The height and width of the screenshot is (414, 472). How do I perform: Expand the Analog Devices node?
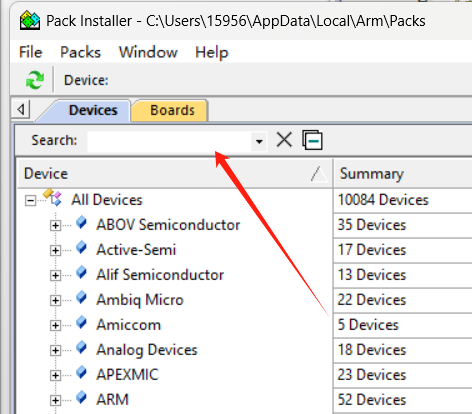tap(55, 351)
